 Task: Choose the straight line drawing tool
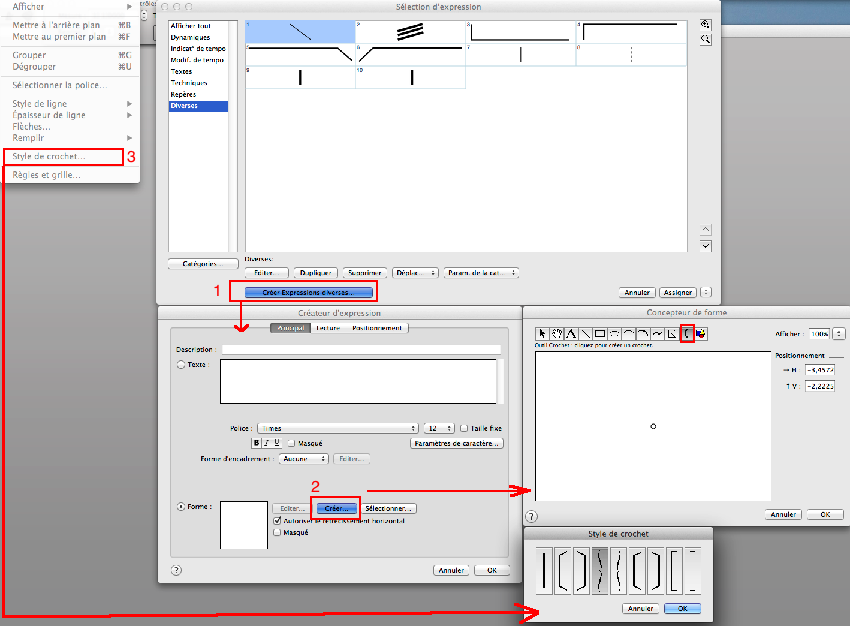pos(585,334)
